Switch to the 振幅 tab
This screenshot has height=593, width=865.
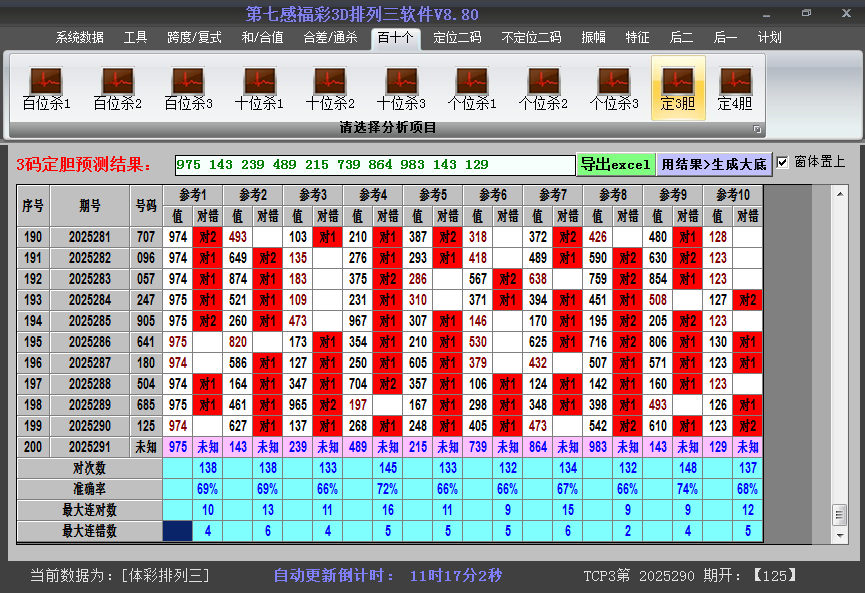tap(590, 37)
